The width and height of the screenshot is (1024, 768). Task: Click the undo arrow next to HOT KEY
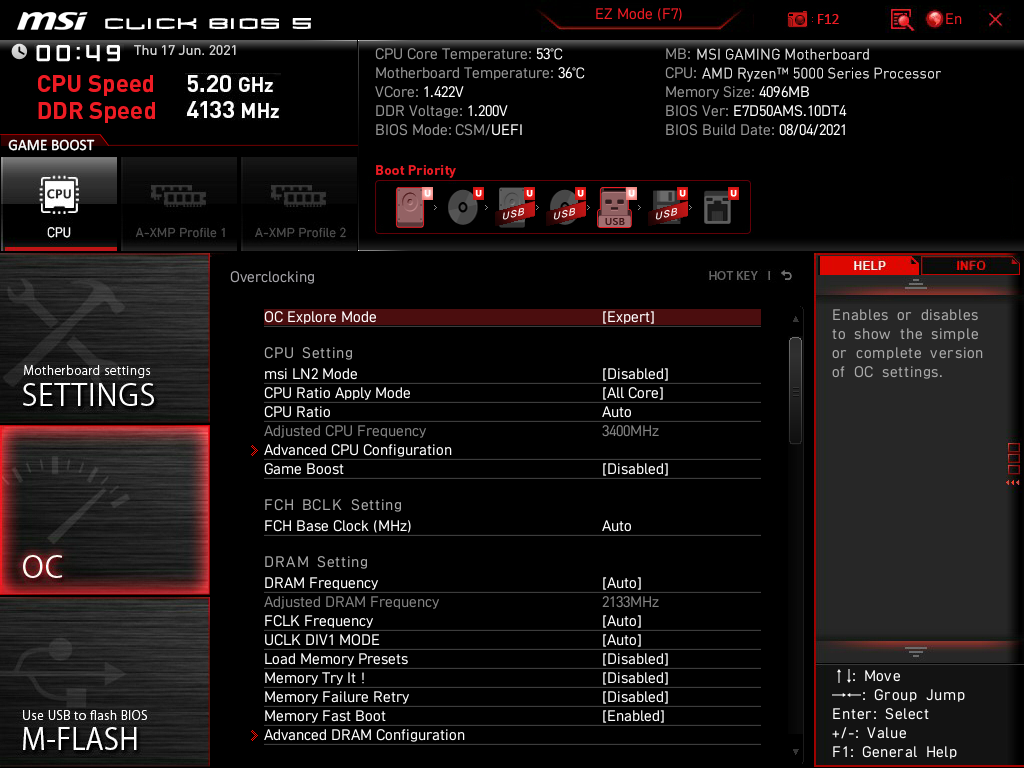787,276
